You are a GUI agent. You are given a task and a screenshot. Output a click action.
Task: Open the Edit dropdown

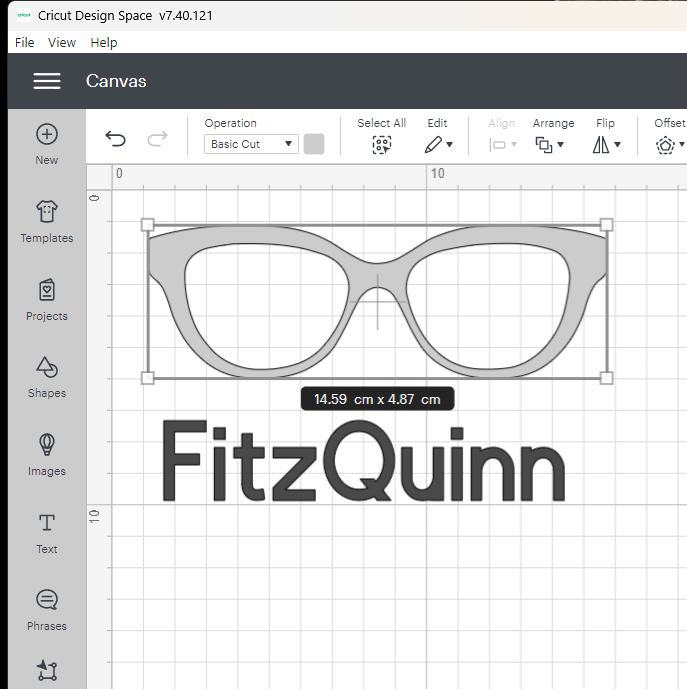coord(438,144)
